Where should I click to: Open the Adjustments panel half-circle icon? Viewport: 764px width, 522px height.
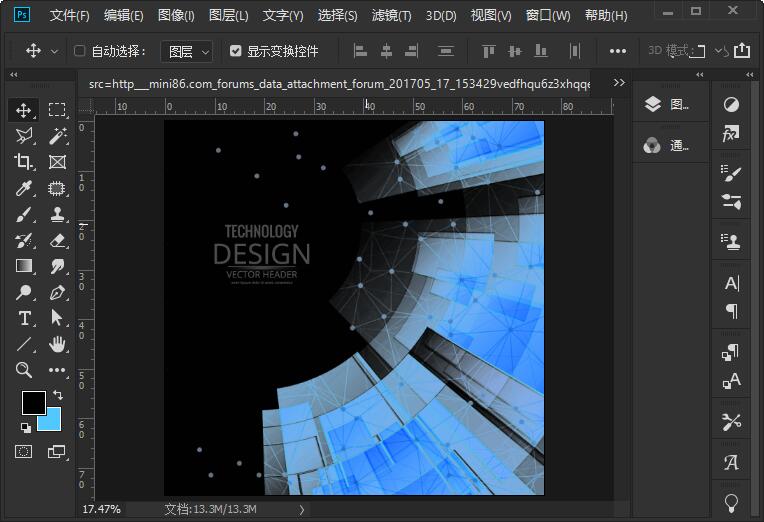[x=731, y=104]
